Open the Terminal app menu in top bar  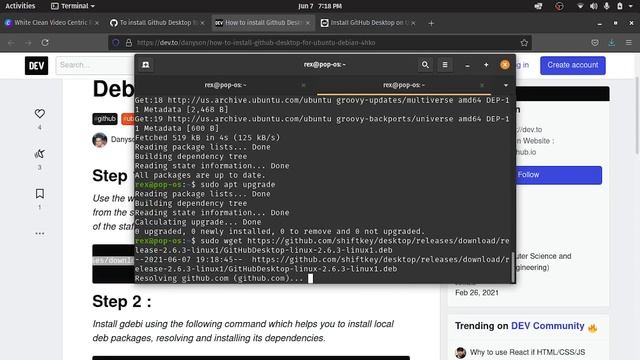[x=73, y=6]
